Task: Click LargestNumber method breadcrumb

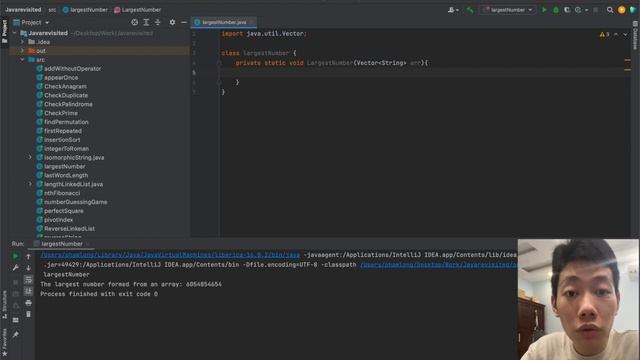Action: [x=138, y=10]
